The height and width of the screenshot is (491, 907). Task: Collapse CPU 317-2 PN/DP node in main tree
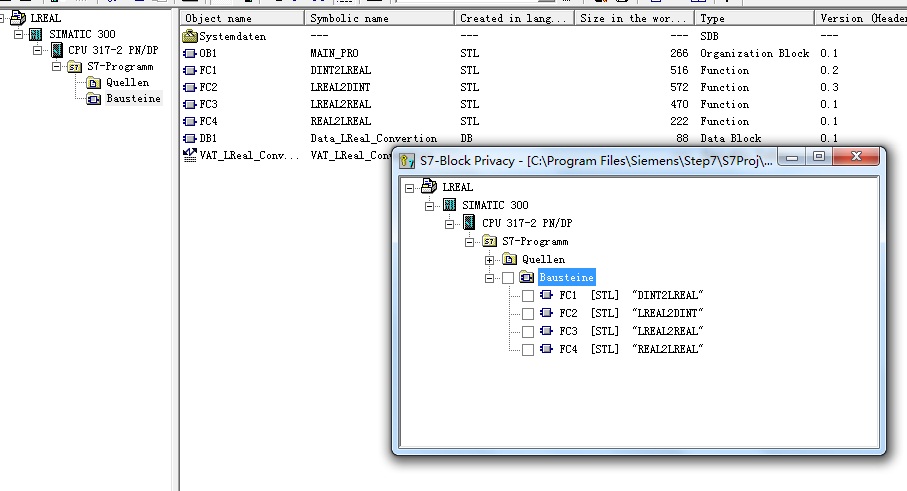(x=38, y=51)
